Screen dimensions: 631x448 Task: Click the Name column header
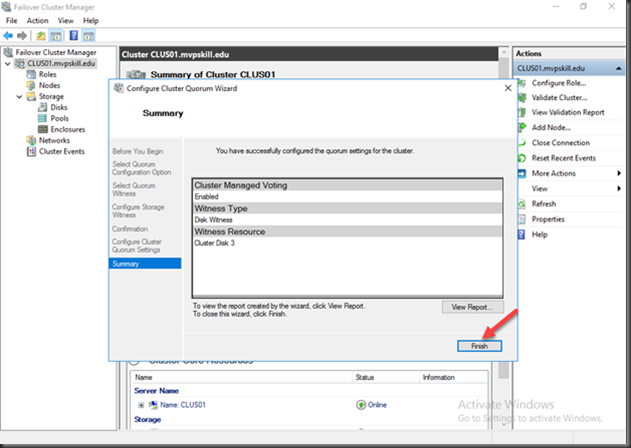tap(144, 378)
